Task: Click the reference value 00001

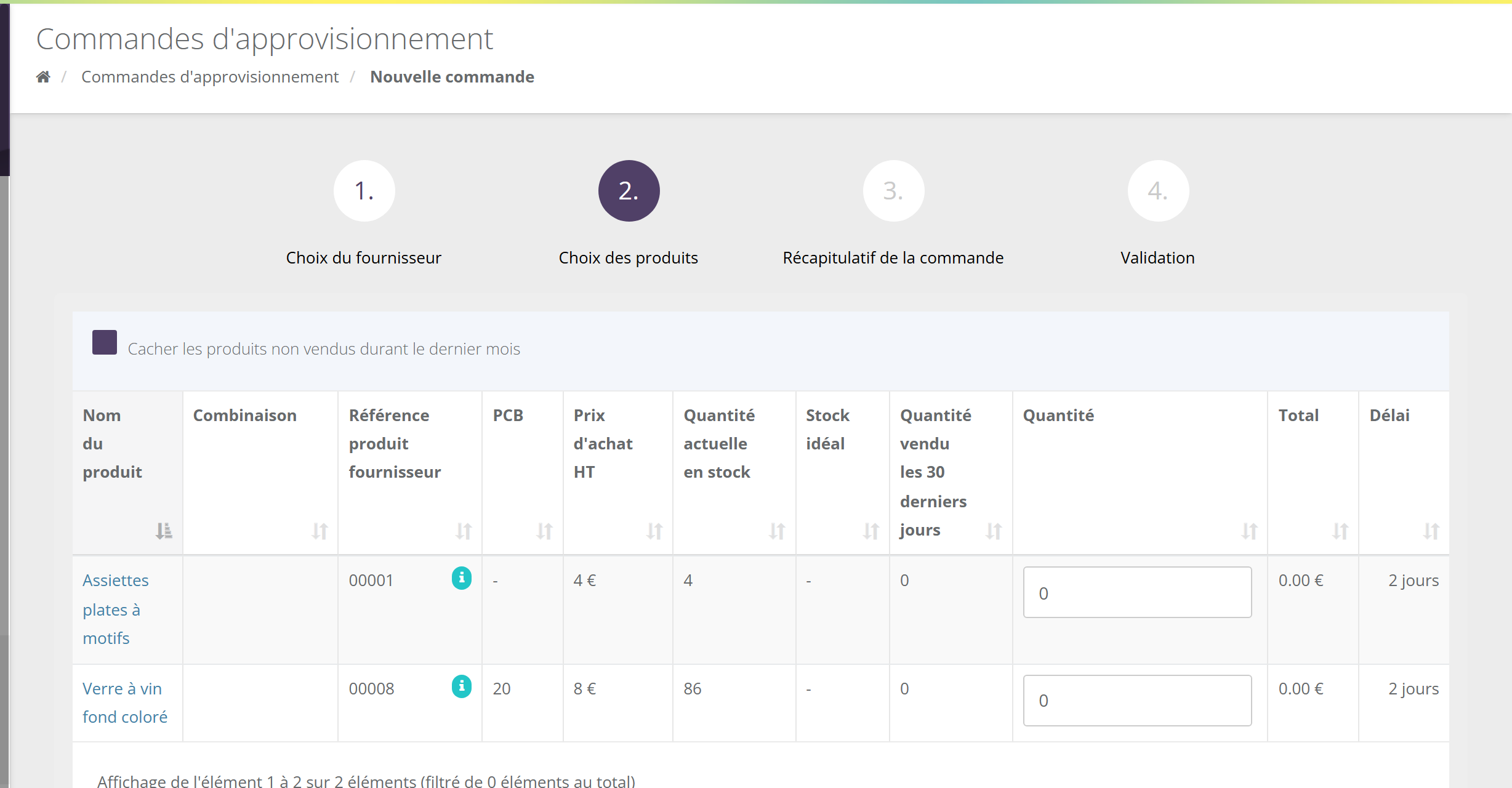Action: pos(371,581)
